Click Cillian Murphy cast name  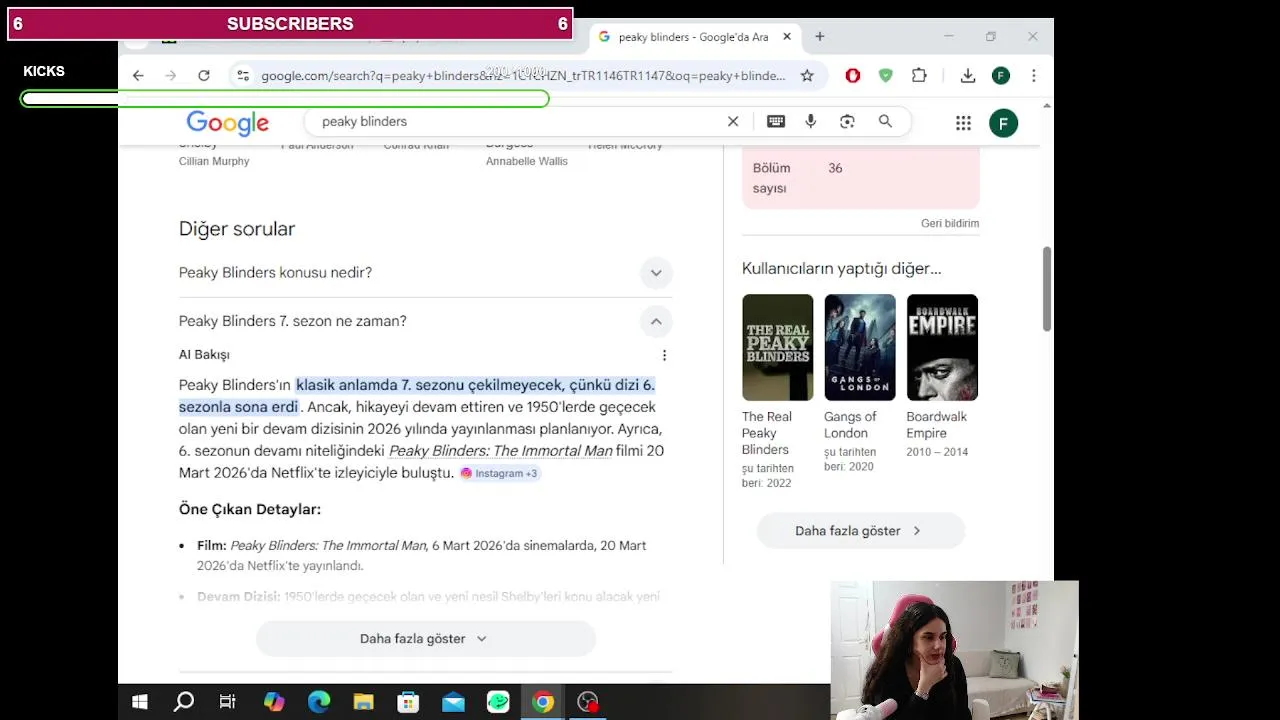click(x=214, y=161)
